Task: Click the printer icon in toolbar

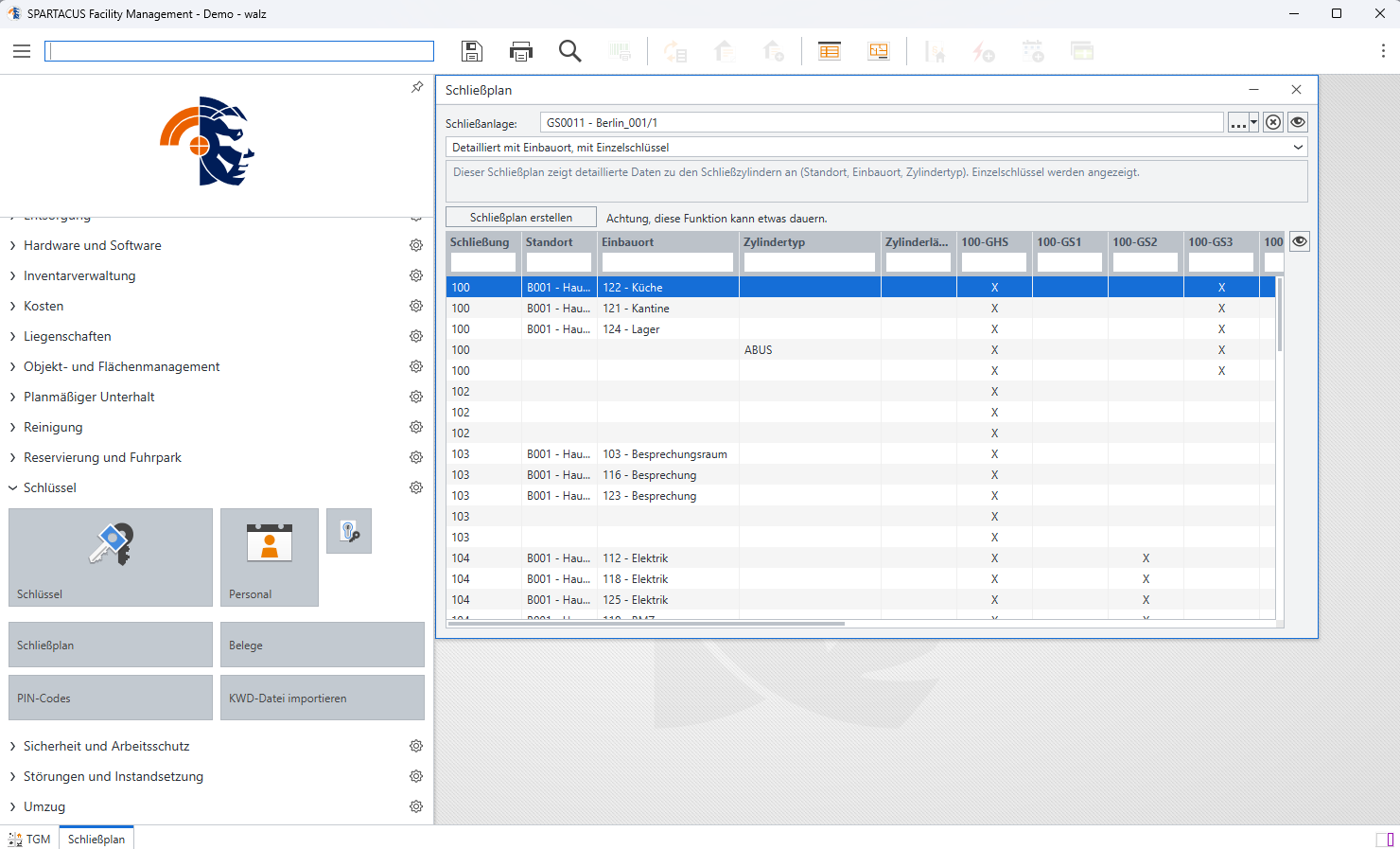Action: 520,51
